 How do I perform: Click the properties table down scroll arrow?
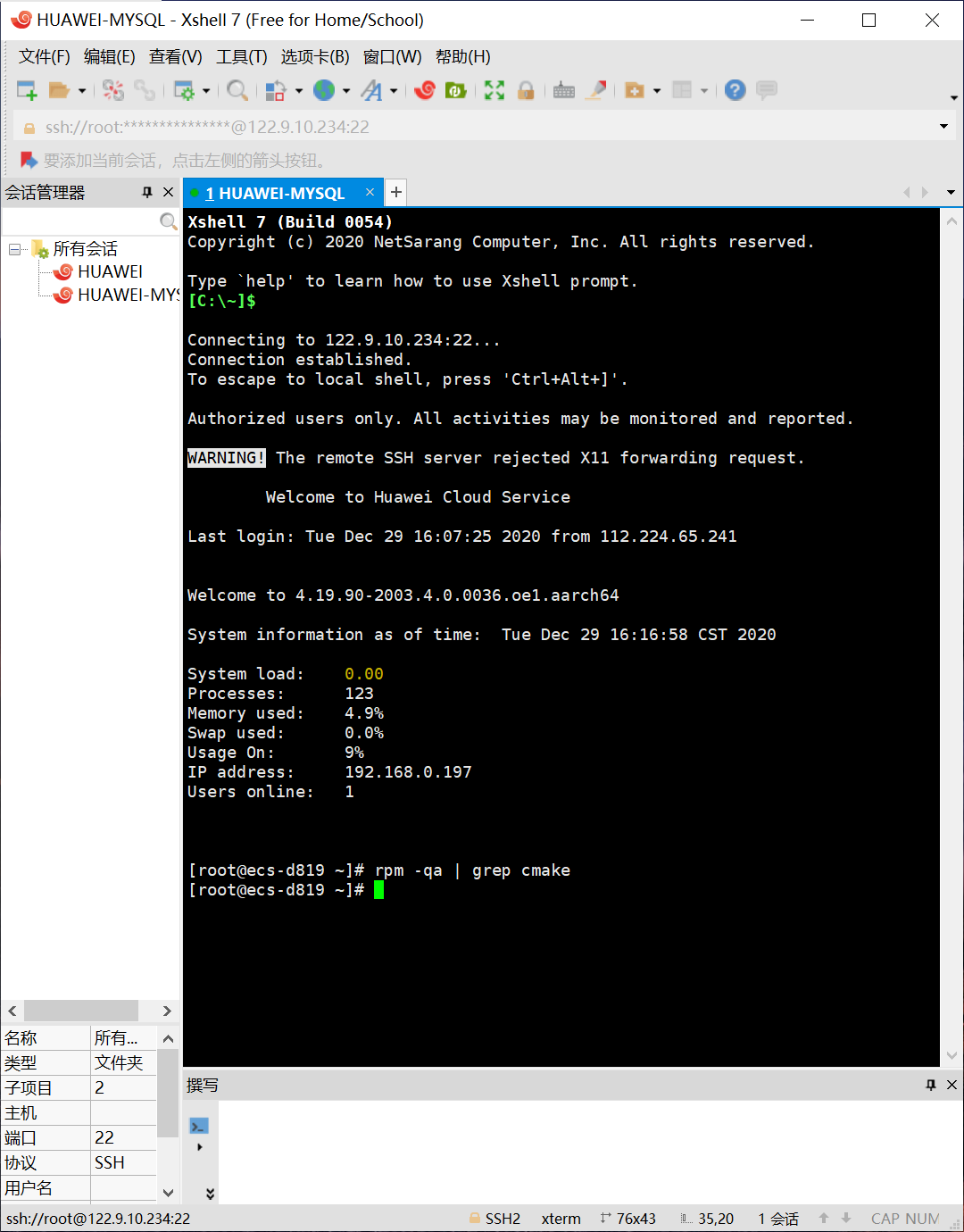[168, 1192]
